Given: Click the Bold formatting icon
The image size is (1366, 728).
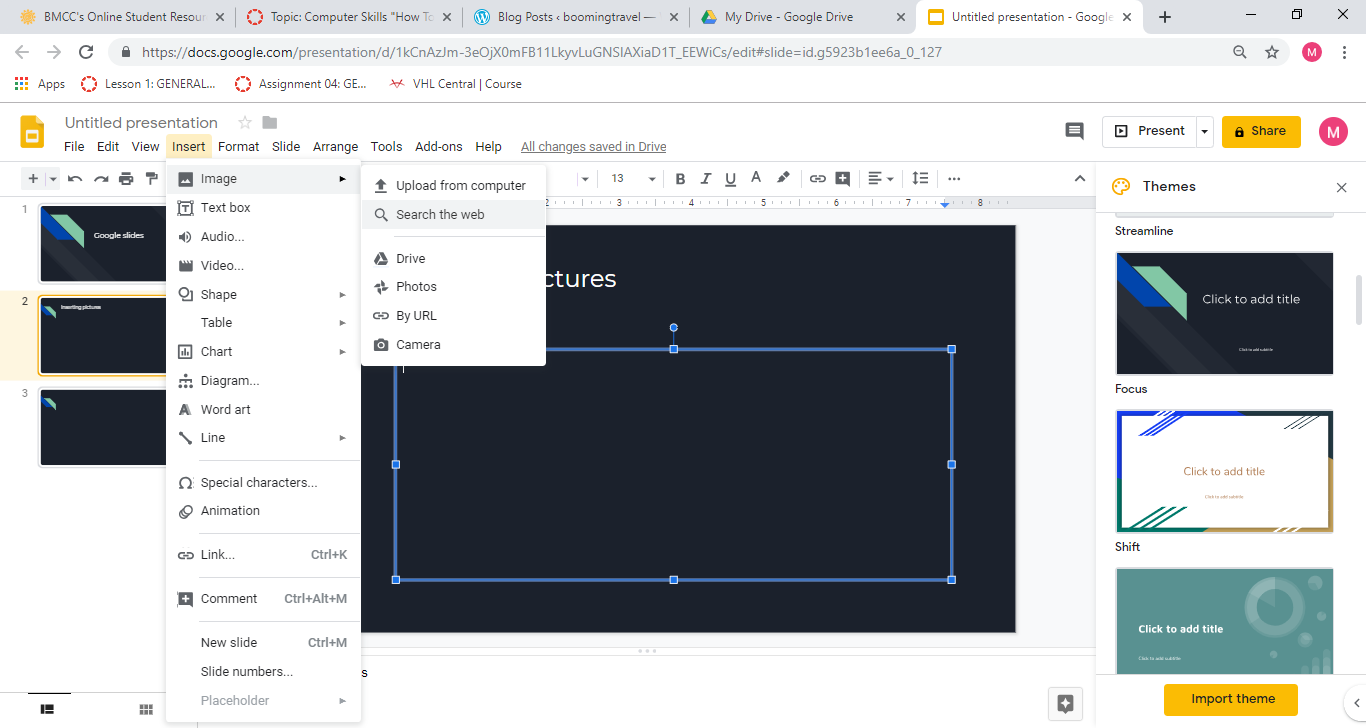Looking at the screenshot, I should pyautogui.click(x=680, y=179).
